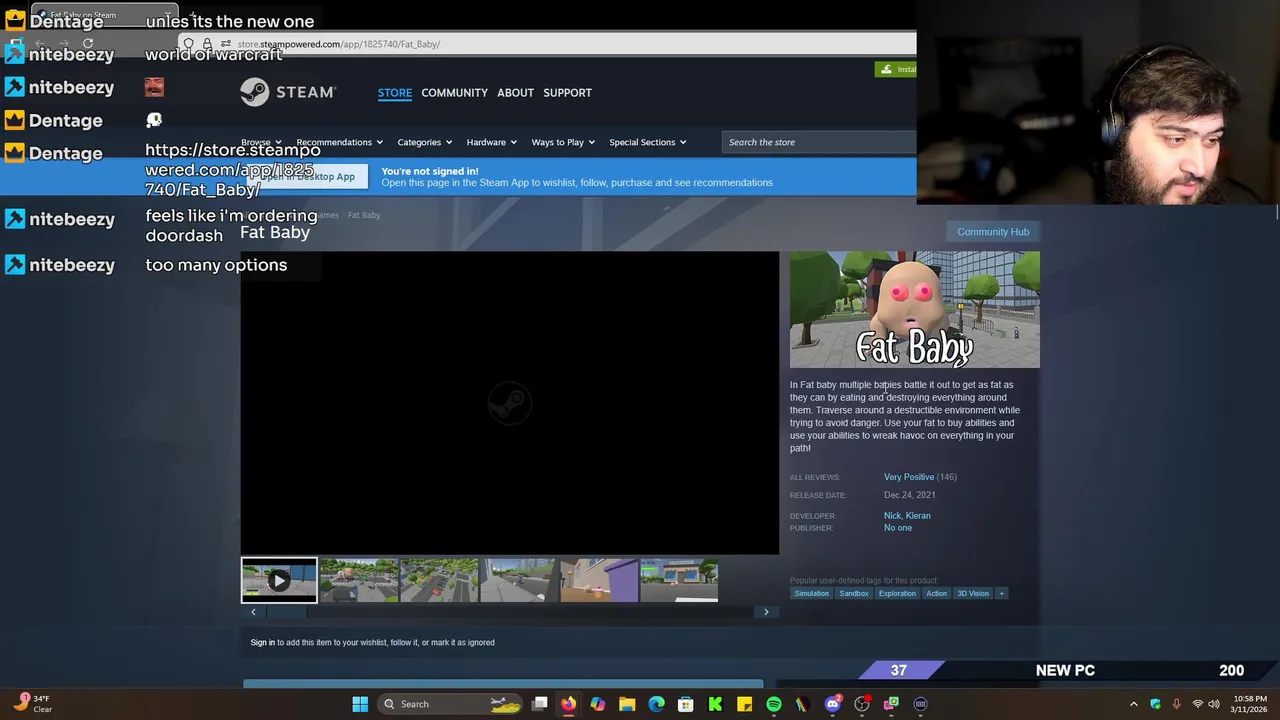
Task: Open the green K app taskbar icon
Action: point(715,704)
